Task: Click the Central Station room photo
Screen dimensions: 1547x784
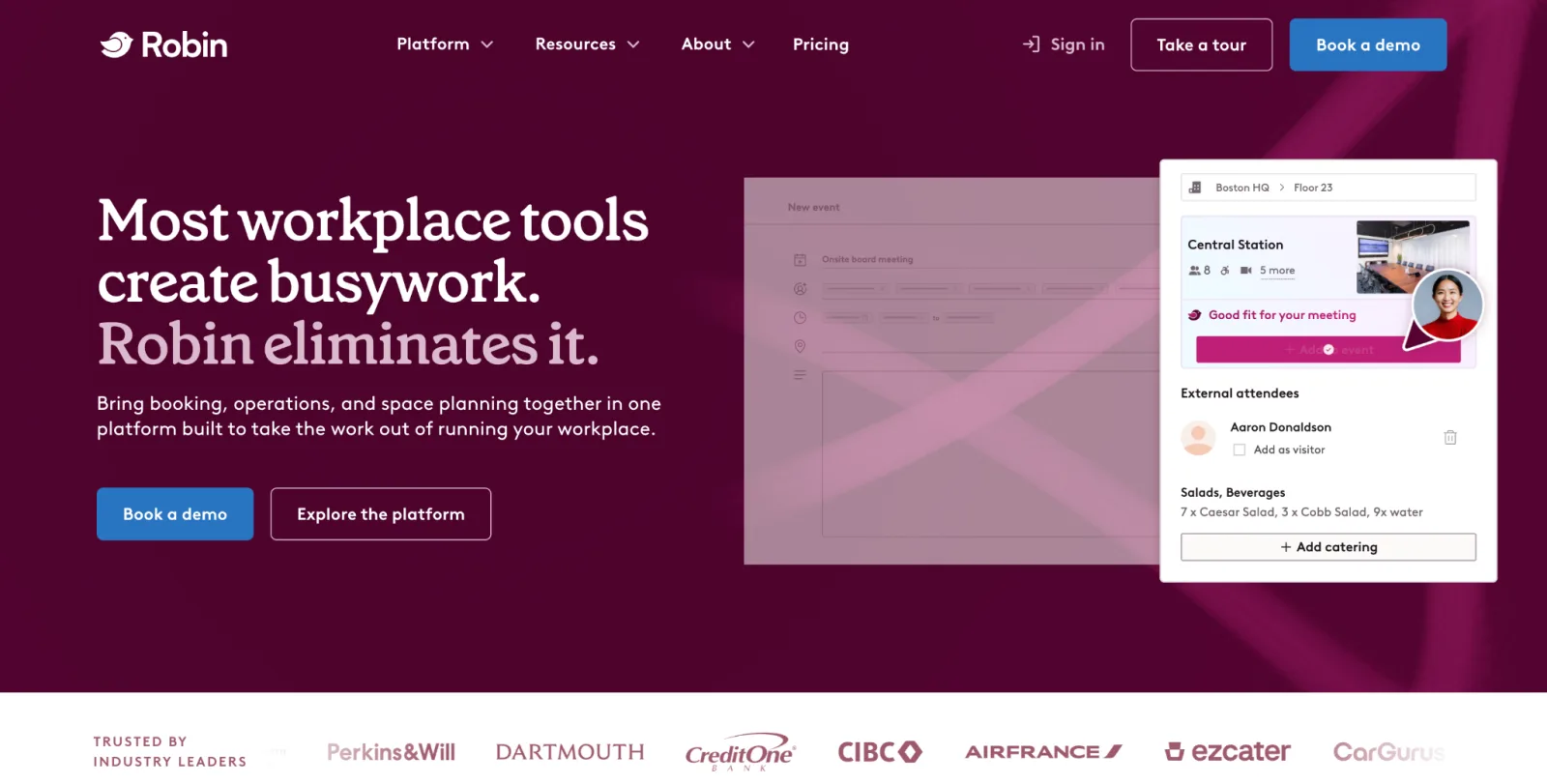Action: [x=1413, y=257]
